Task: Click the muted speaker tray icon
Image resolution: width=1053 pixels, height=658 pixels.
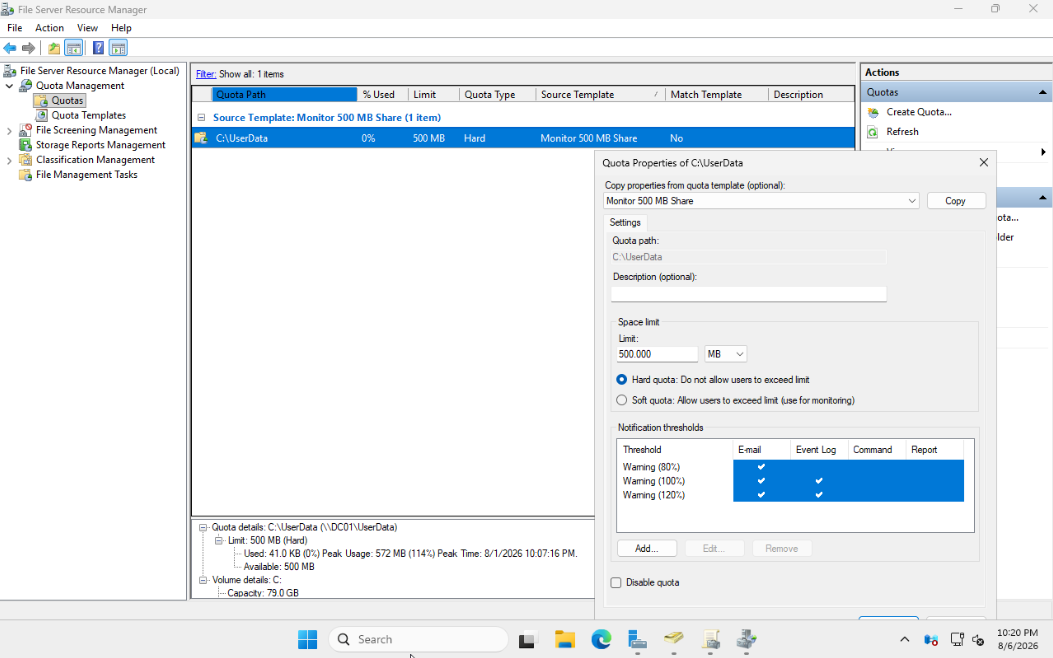Action: 978,640
